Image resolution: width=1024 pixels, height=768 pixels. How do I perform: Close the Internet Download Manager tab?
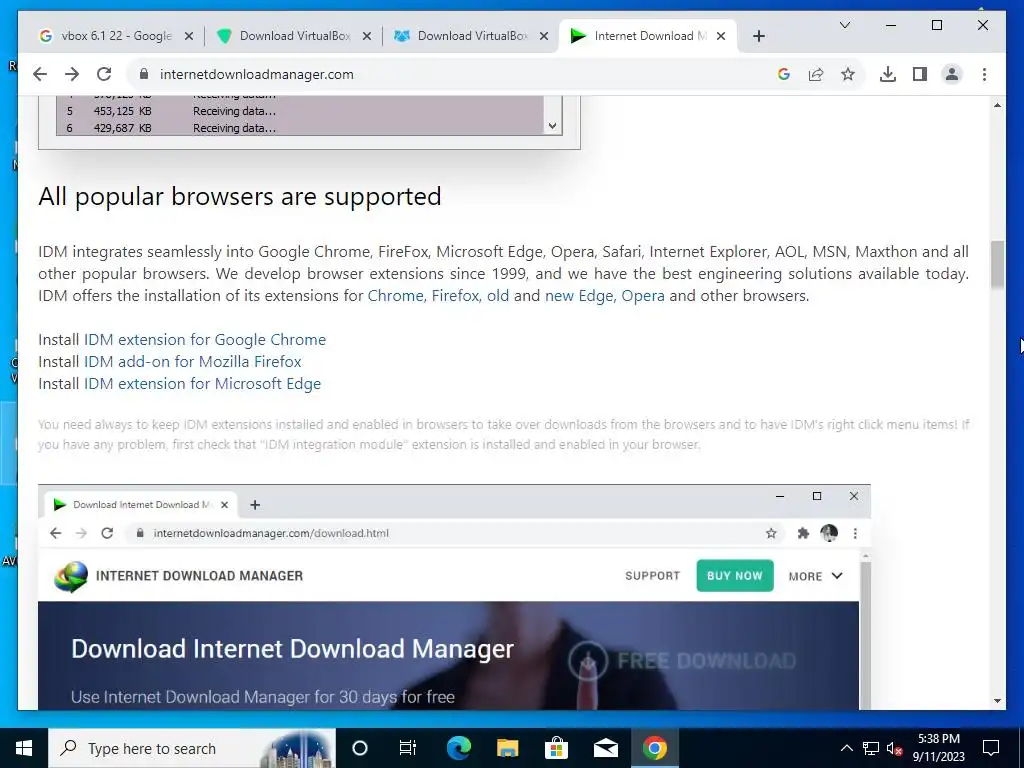click(720, 36)
